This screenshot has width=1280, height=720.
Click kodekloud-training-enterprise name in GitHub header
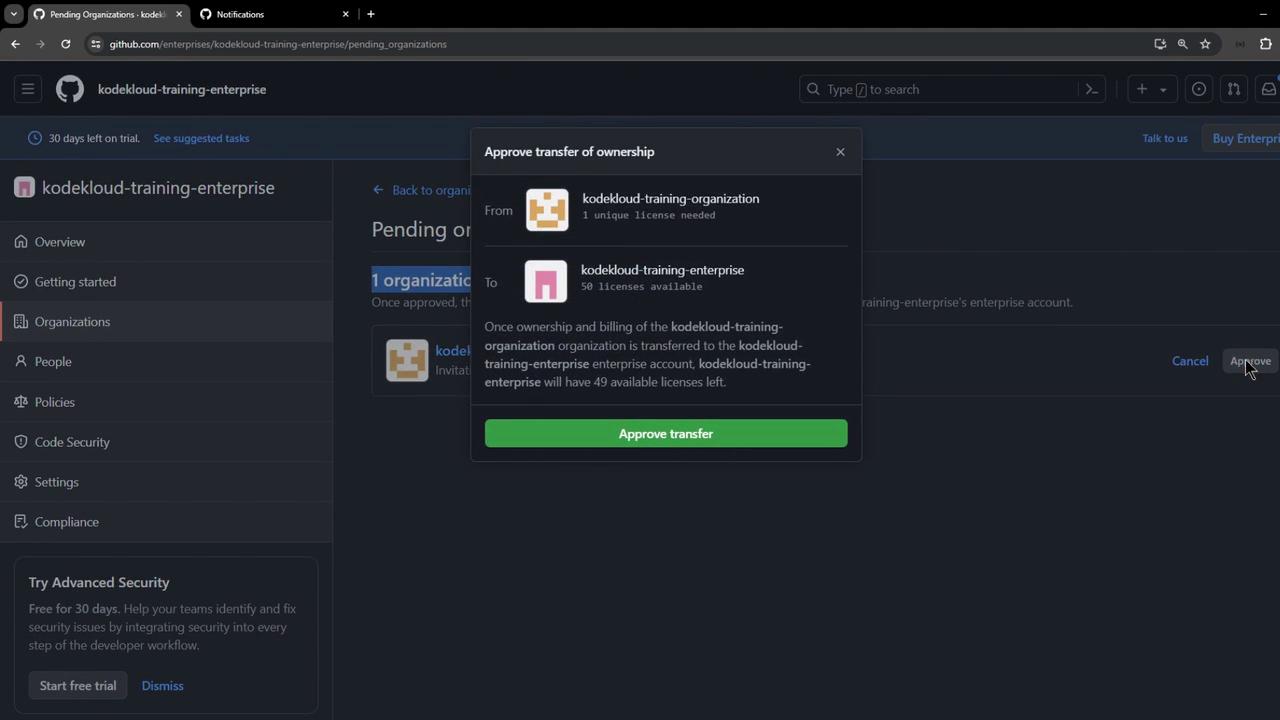pos(182,89)
